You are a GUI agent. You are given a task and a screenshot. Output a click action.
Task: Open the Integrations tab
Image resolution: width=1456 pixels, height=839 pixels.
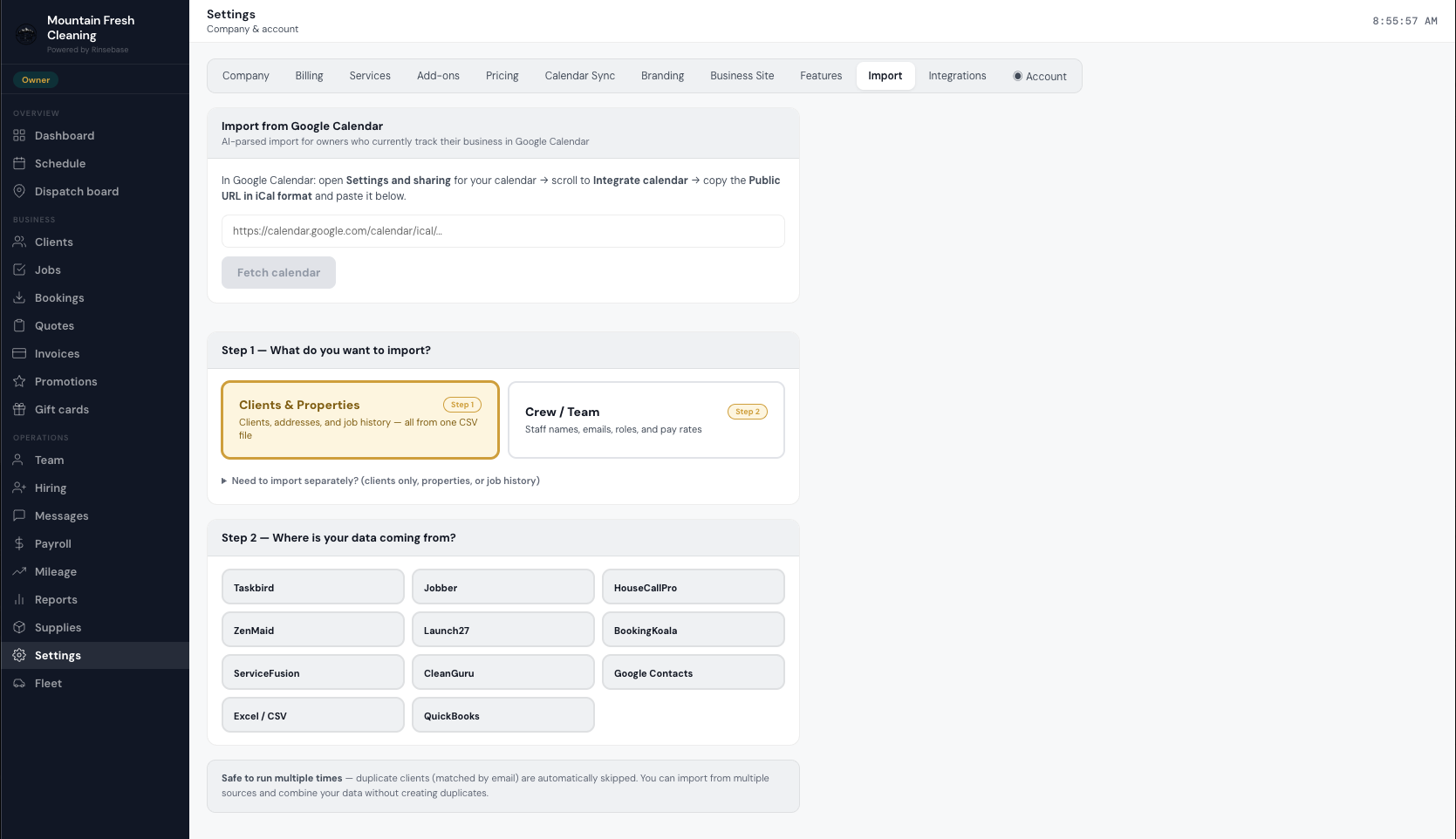click(x=957, y=76)
